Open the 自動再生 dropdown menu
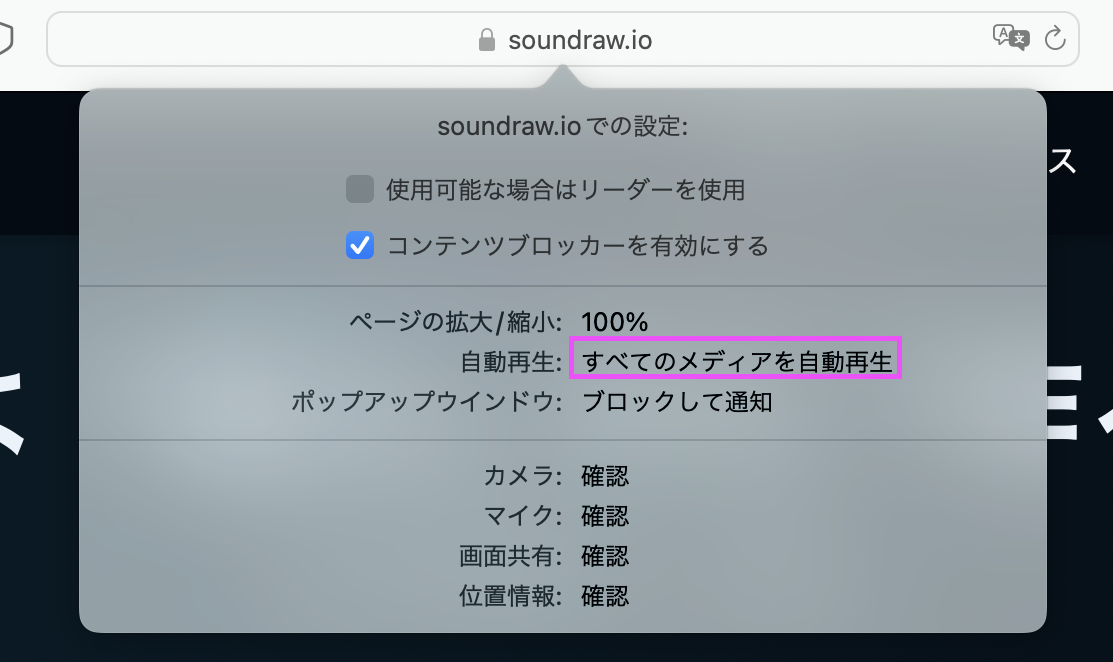The width and height of the screenshot is (1113, 662). [736, 362]
